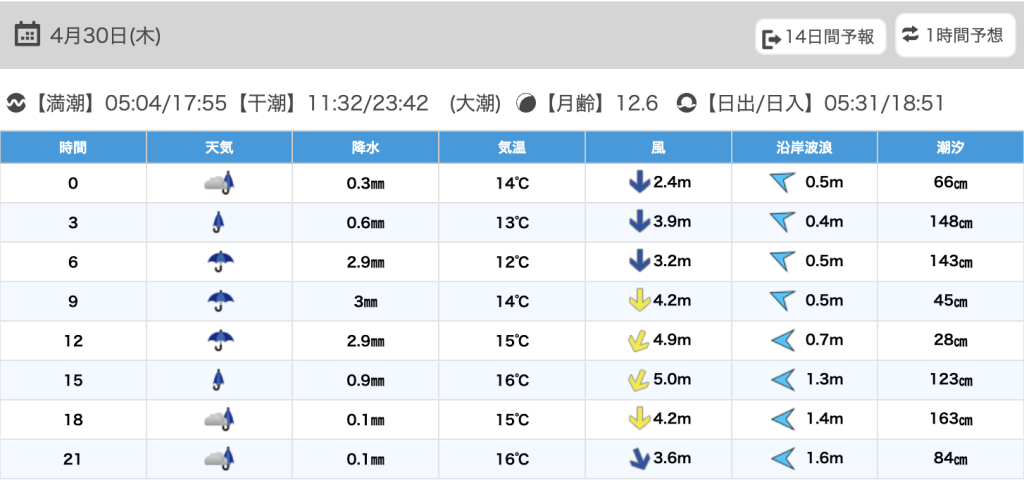1024x480 pixels.
Task: Click the 2.9mm precipitation at hour 12
Action: point(365,340)
